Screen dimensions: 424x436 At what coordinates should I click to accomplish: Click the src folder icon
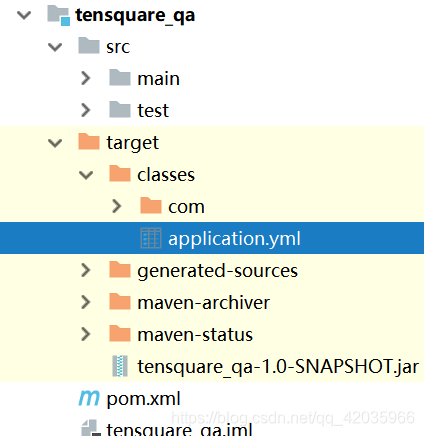(89, 46)
